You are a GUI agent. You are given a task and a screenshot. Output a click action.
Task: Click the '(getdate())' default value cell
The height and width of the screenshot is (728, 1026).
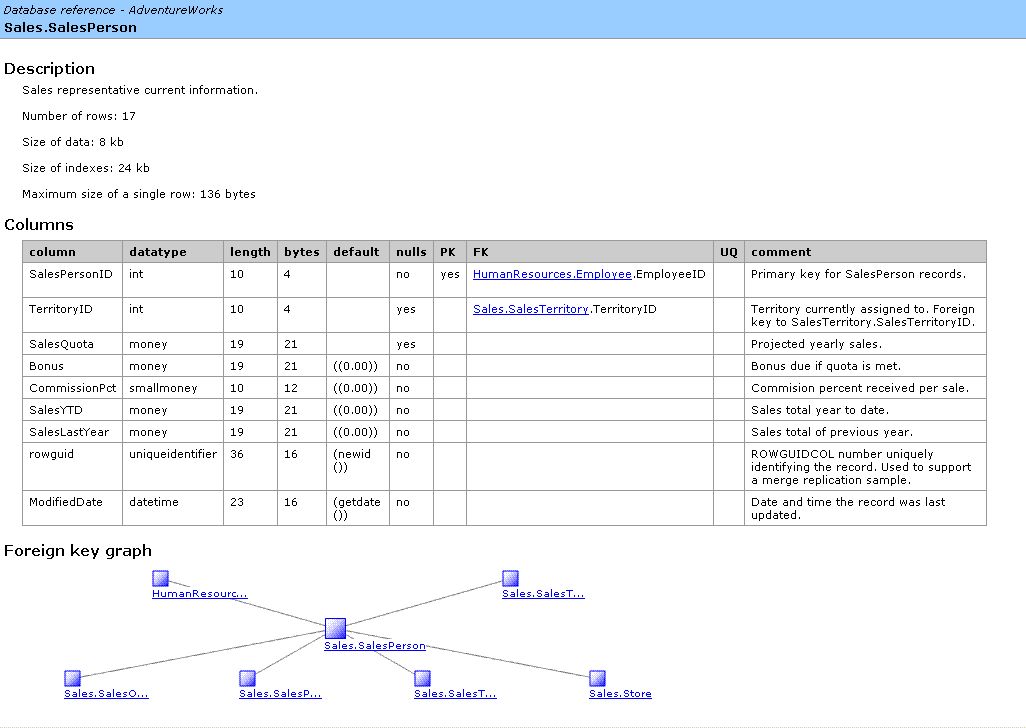pyautogui.click(x=358, y=508)
